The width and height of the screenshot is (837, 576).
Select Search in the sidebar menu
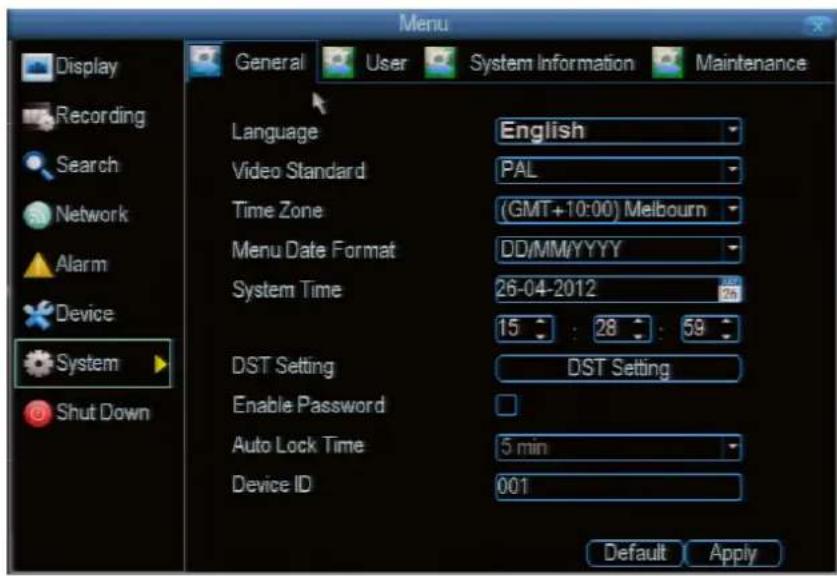71,165
